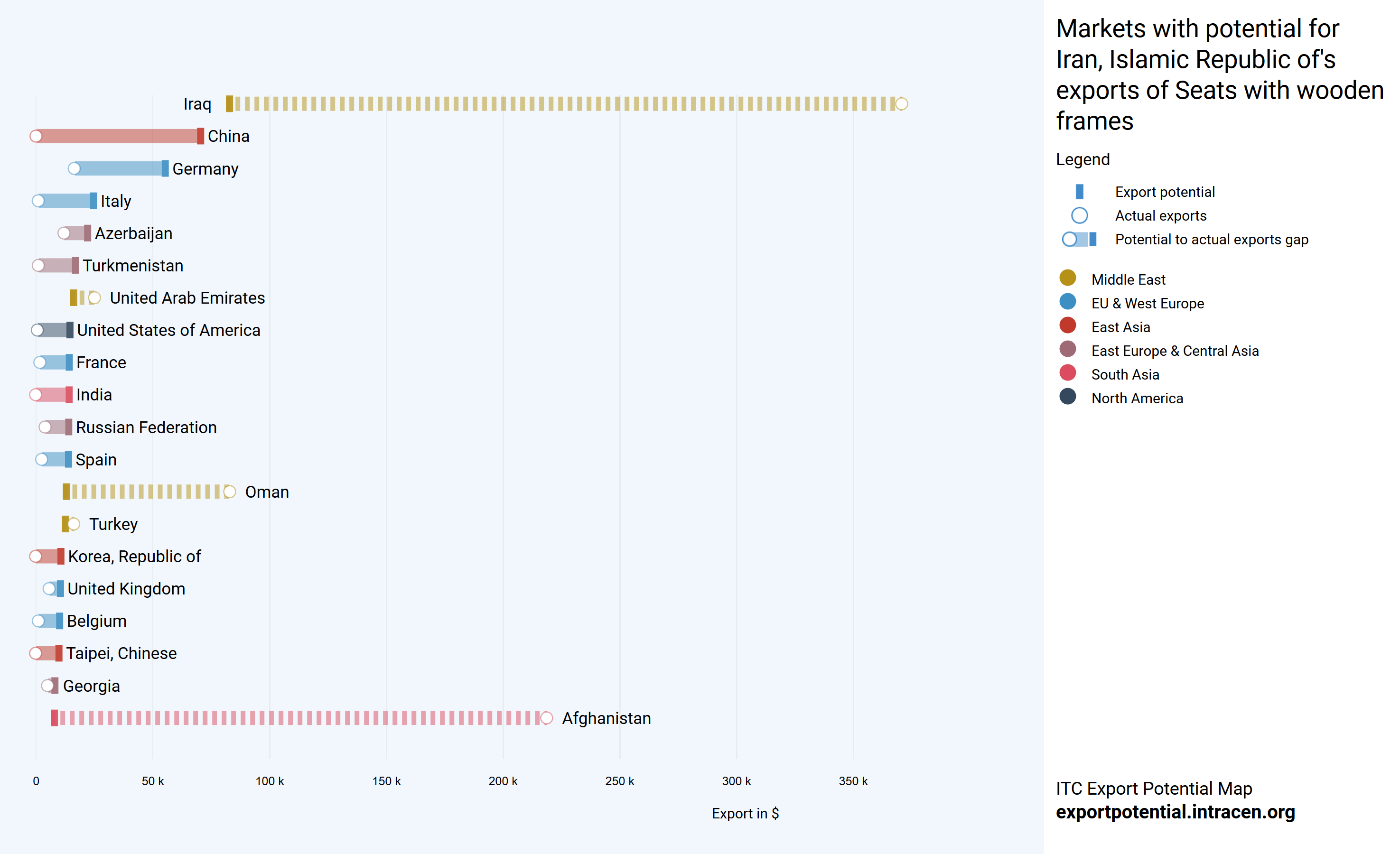Click the Middle East legend color dot
Viewport: 1400px width, 854px height.
1068,278
